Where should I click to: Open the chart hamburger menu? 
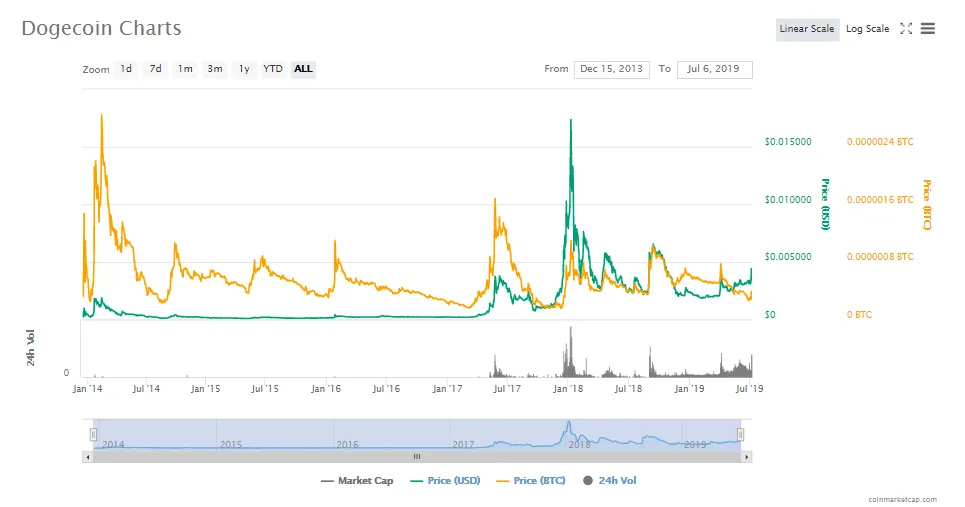coord(928,28)
